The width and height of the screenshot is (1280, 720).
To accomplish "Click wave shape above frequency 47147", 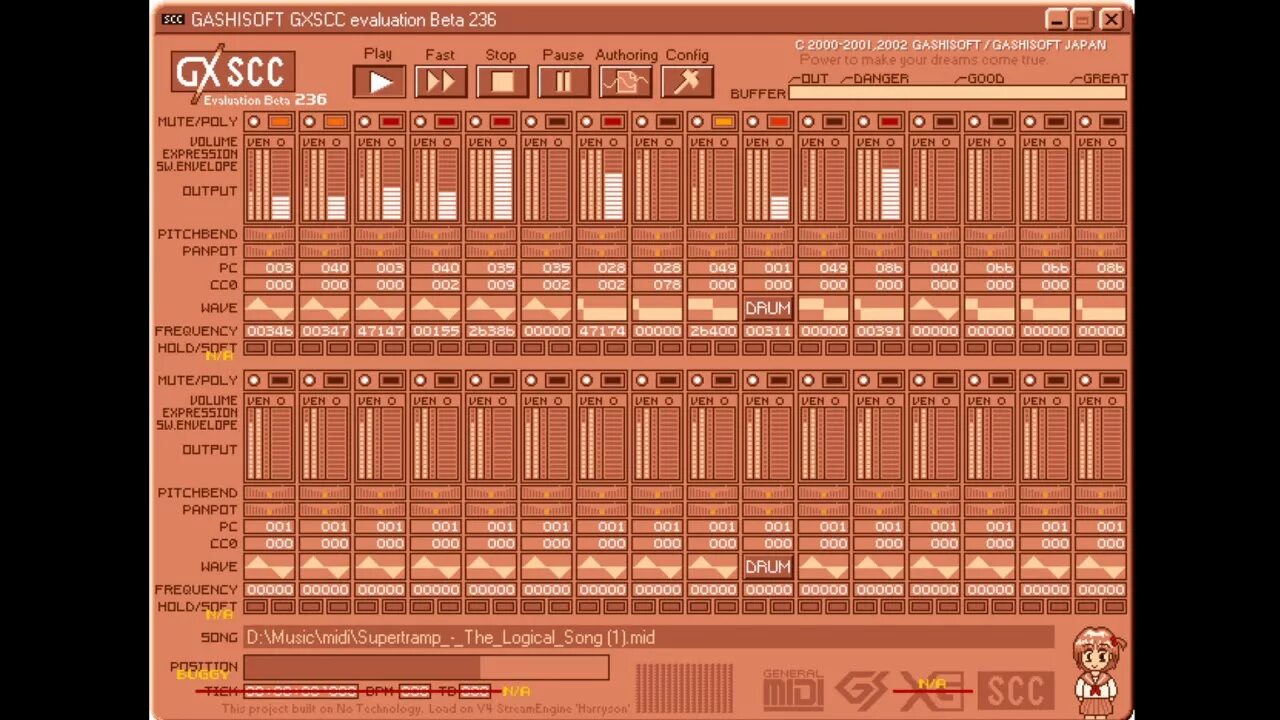I will point(381,308).
